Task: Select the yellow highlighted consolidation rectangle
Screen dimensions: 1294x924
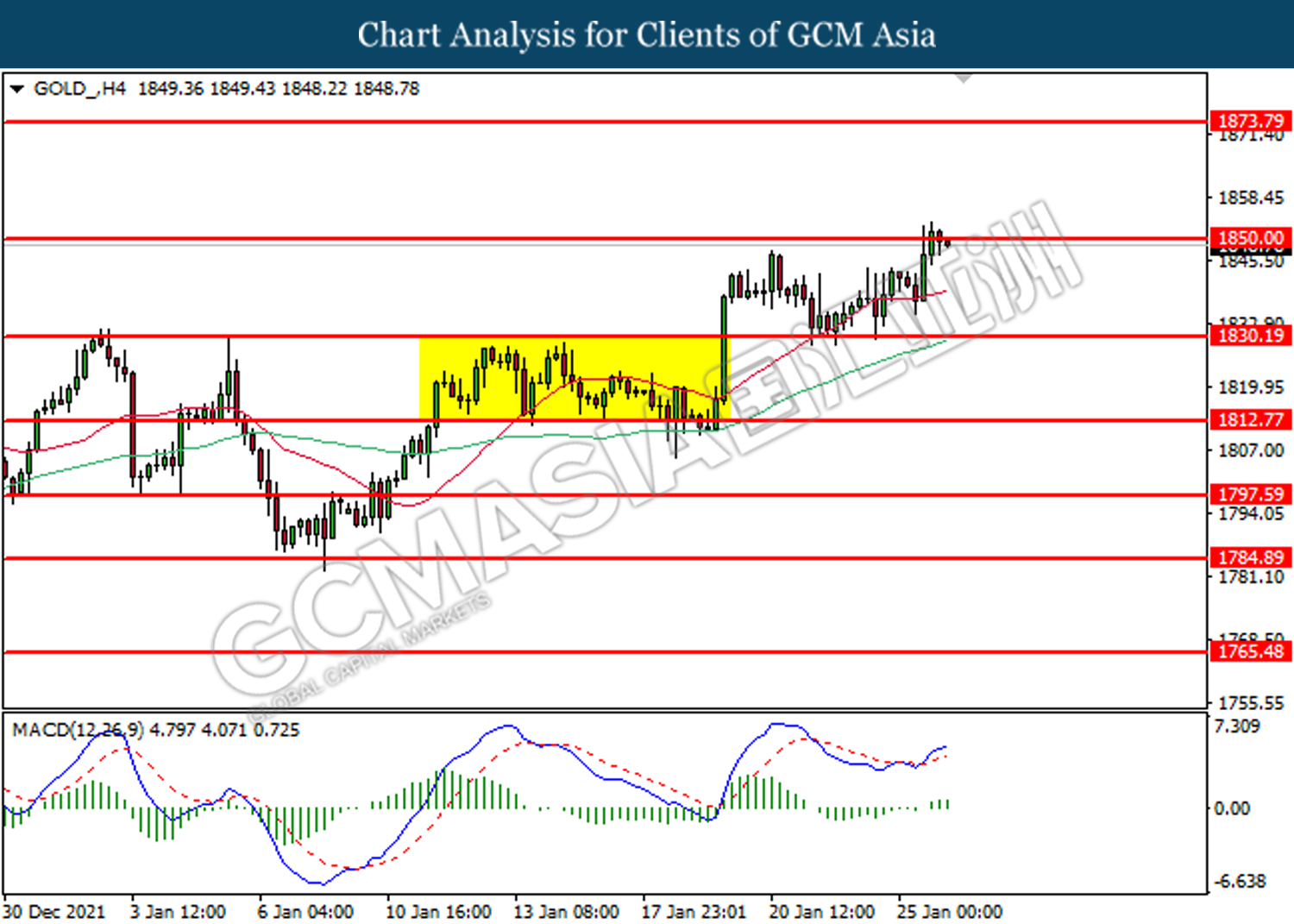Action: point(574,379)
